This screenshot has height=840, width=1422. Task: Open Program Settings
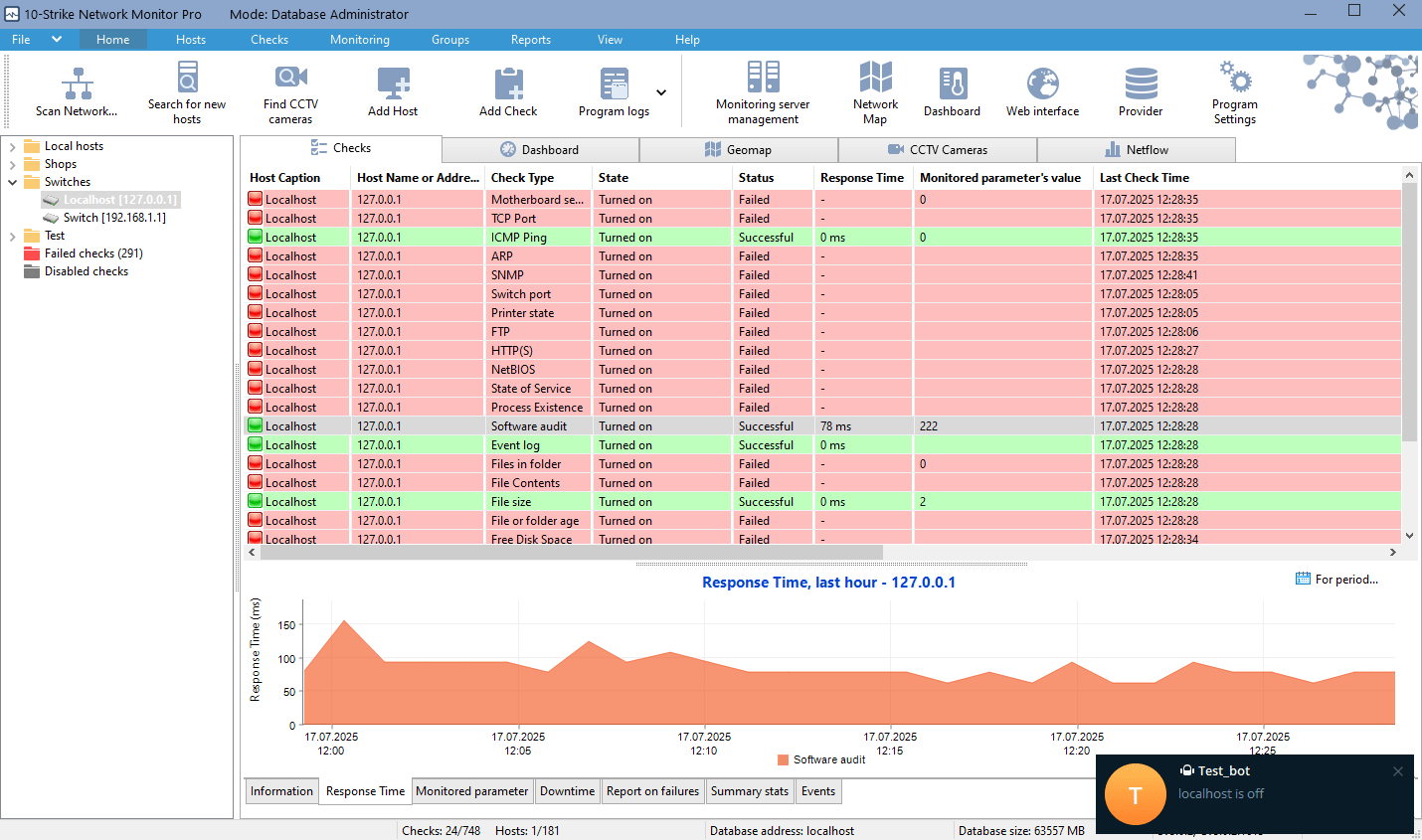click(1235, 92)
